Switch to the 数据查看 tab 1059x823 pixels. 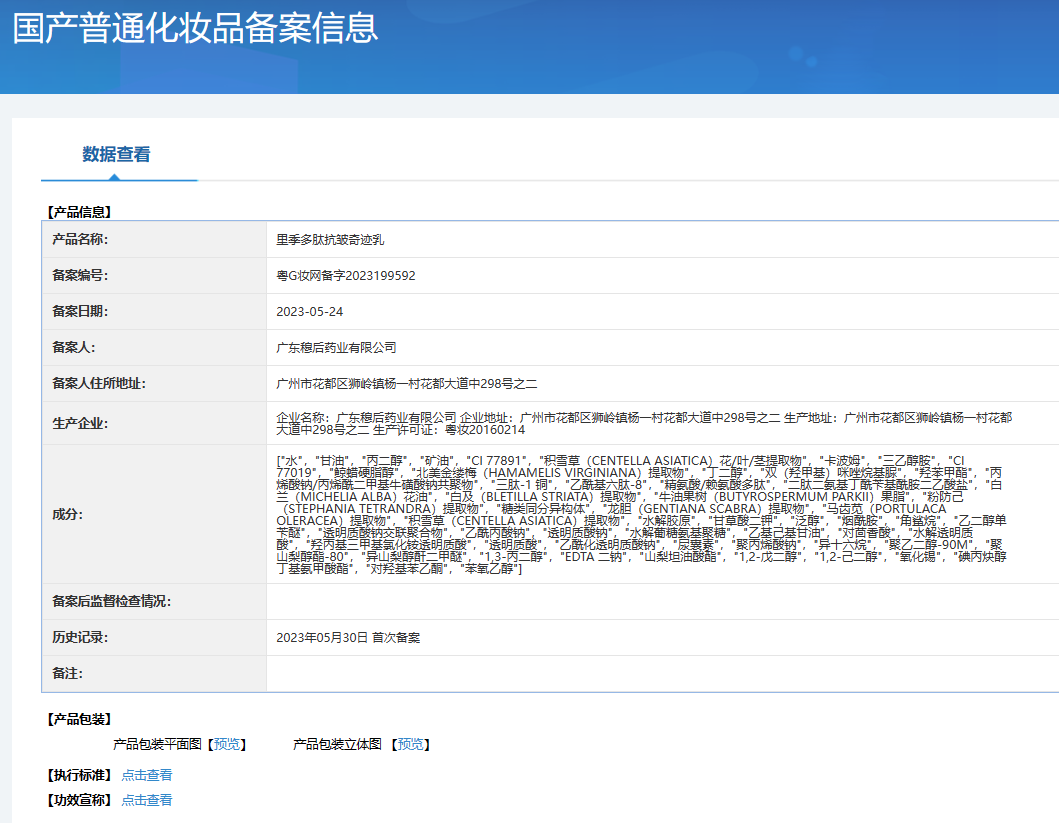[116, 155]
